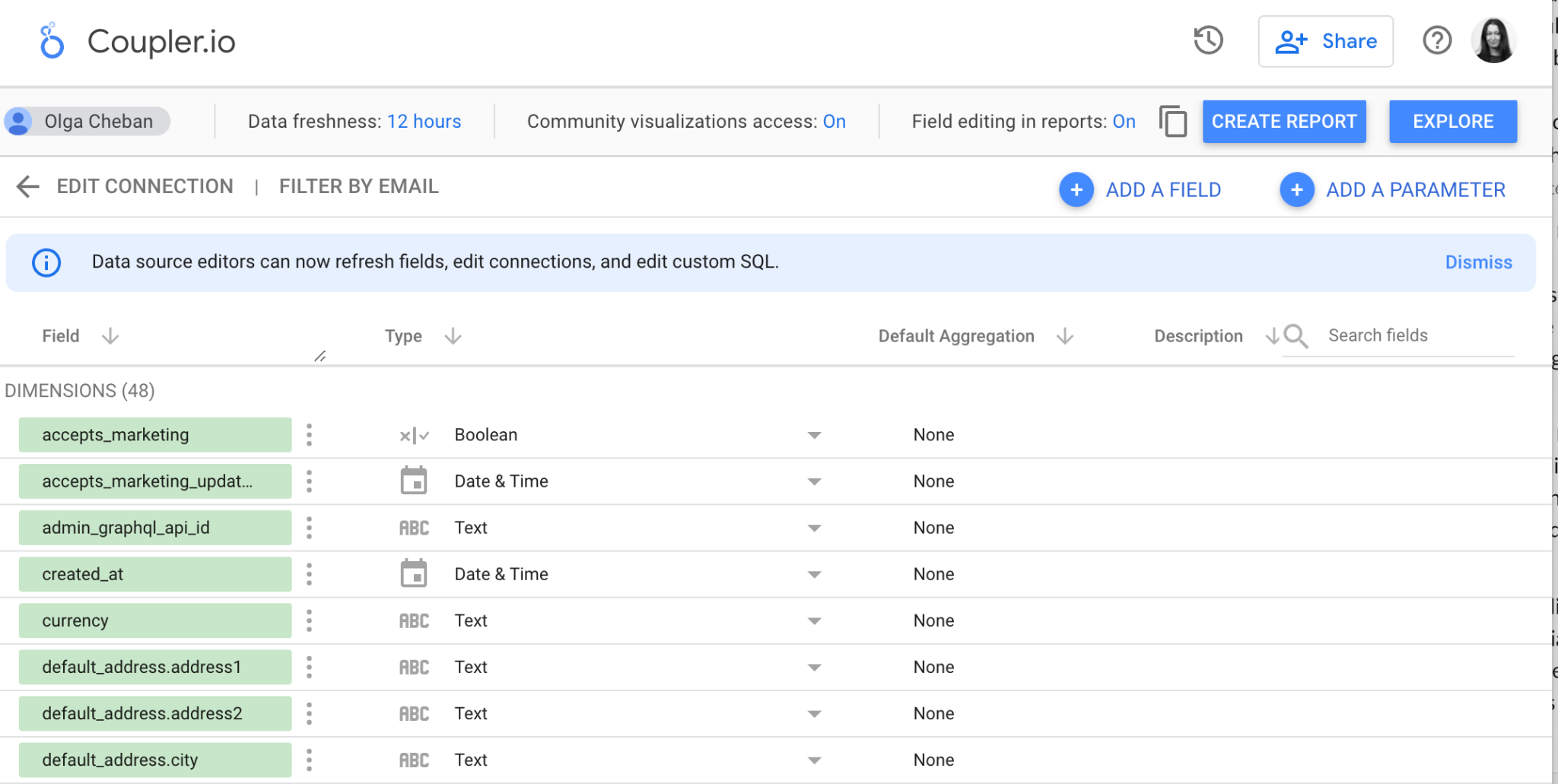The width and height of the screenshot is (1558, 784).
Task: Toggle Field editing in reports setting
Action: pos(1124,121)
